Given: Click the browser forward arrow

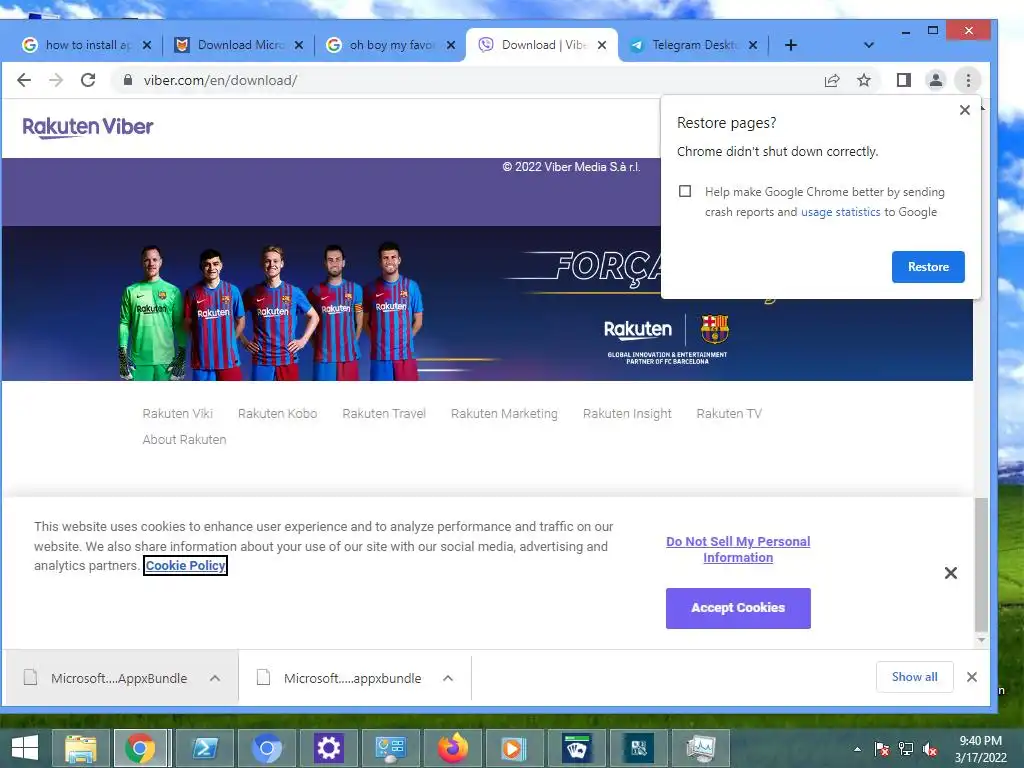Looking at the screenshot, I should click(x=56, y=80).
